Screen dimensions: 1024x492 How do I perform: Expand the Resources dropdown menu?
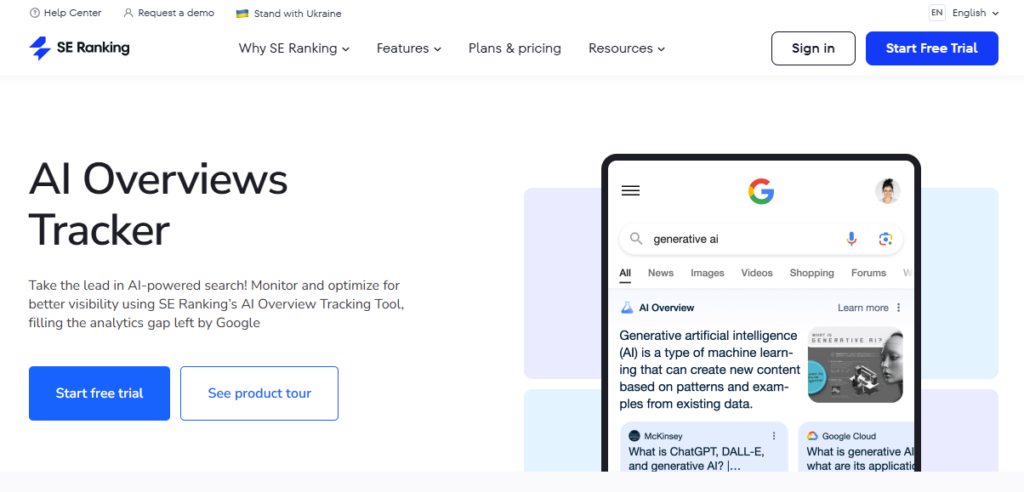point(626,48)
